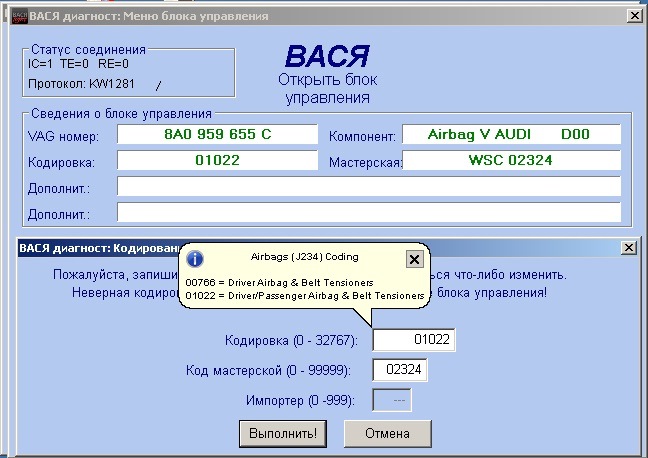Focus the Код мастерской input field
Screen dimensions: 648x458
[400, 370]
